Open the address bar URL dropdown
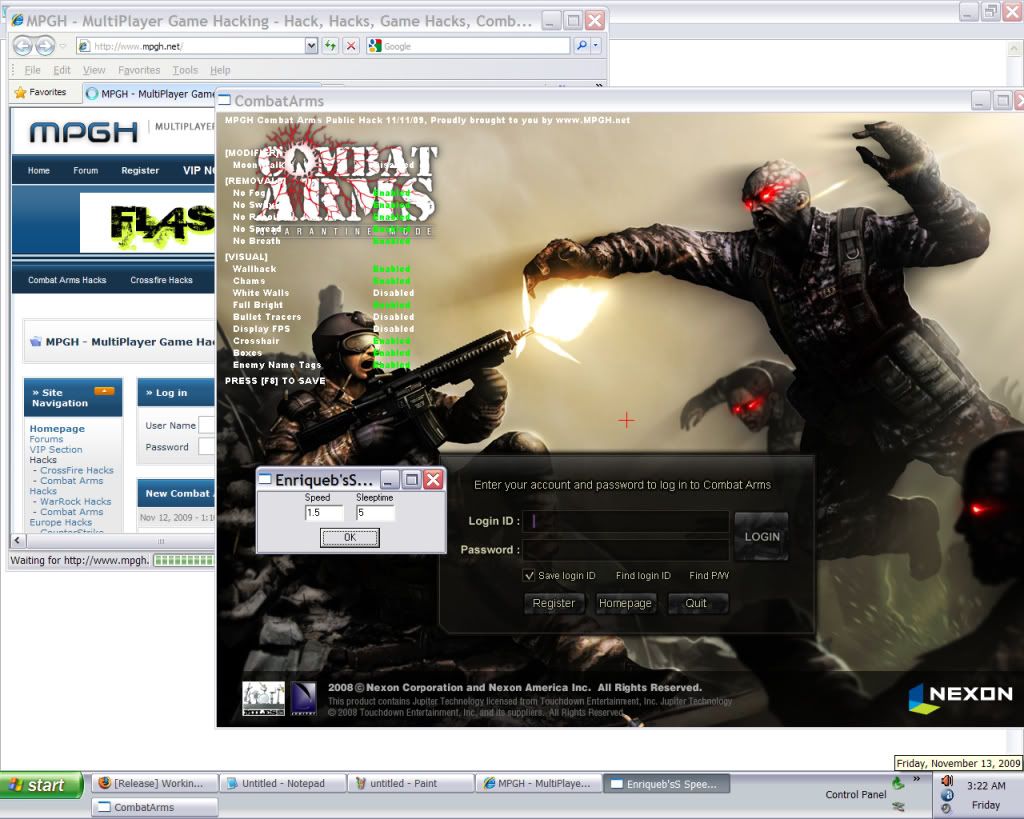This screenshot has height=819, width=1024. [x=312, y=46]
